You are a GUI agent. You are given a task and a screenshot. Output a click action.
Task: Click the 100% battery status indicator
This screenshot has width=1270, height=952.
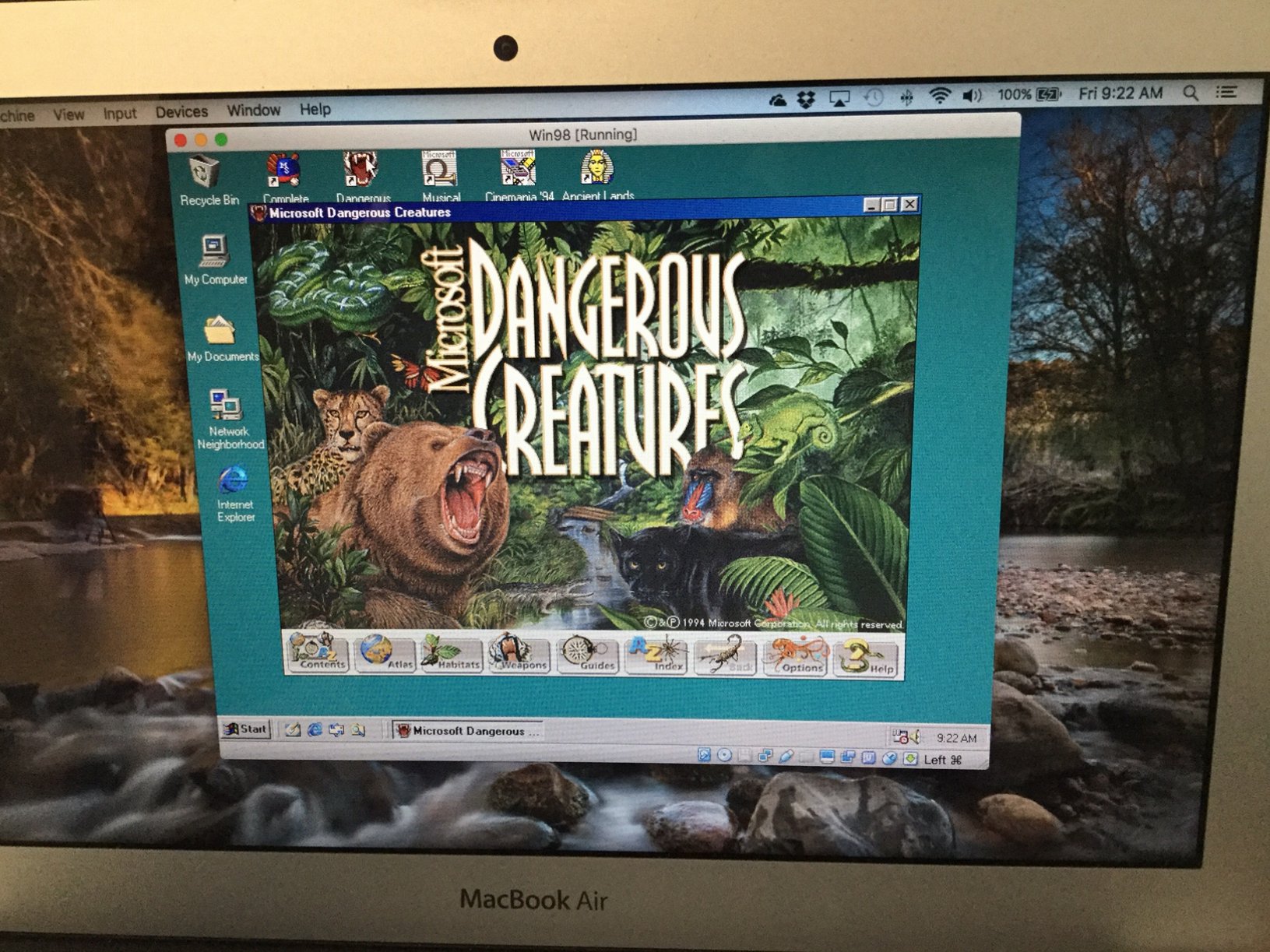point(1029,94)
